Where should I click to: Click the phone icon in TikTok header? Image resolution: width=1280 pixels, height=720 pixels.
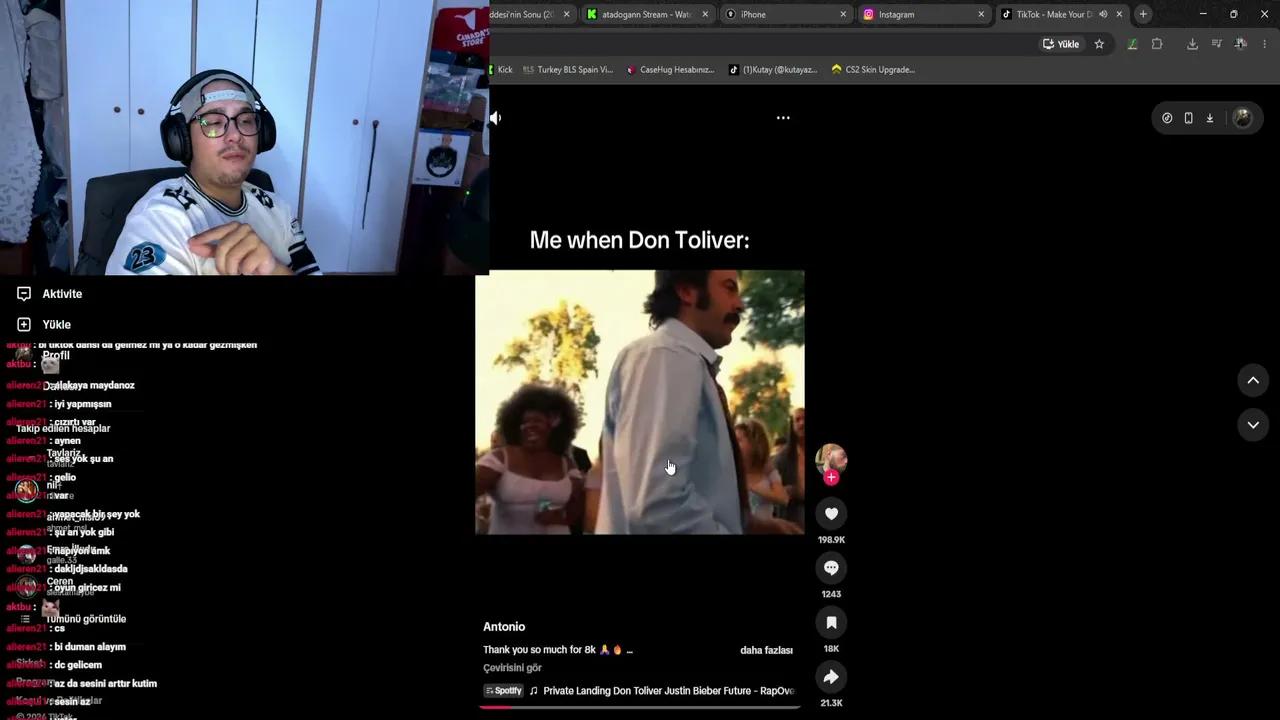click(1188, 118)
